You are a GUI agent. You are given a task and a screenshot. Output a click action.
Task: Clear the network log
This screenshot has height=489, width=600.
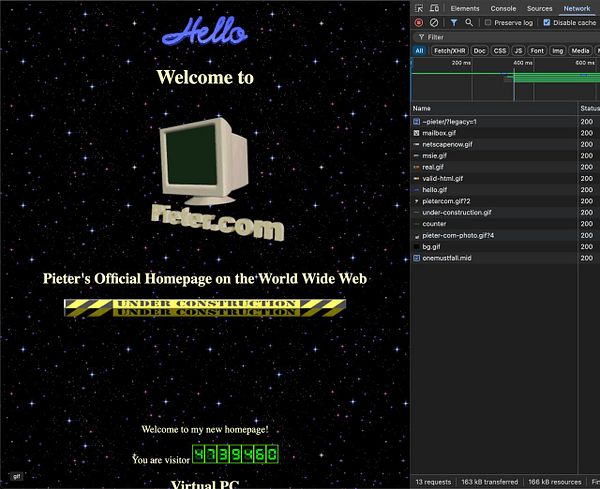point(434,23)
